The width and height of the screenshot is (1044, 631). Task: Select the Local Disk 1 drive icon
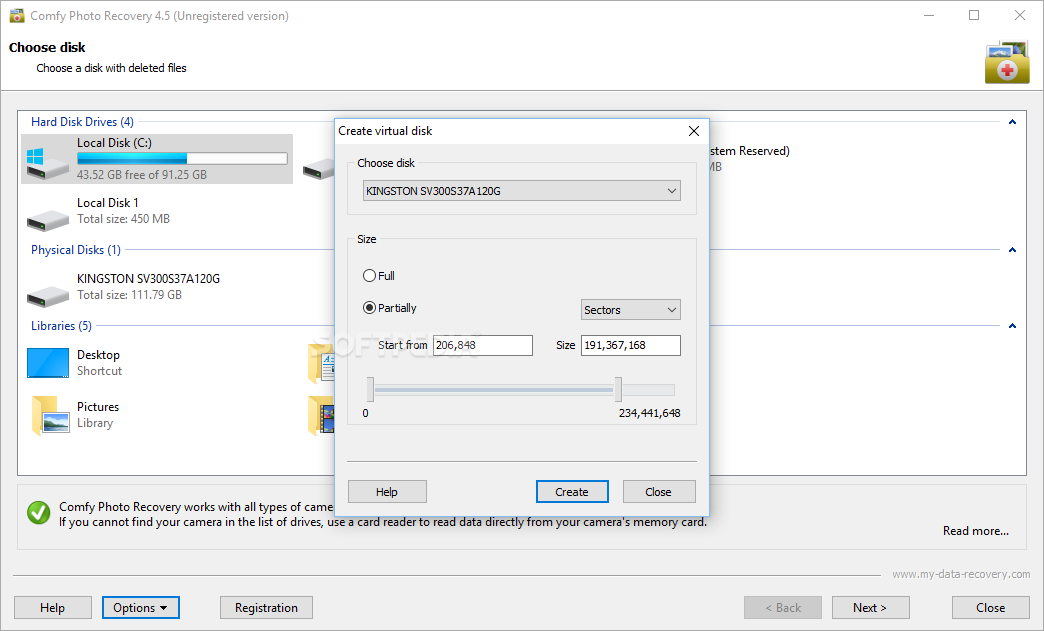coord(48,219)
